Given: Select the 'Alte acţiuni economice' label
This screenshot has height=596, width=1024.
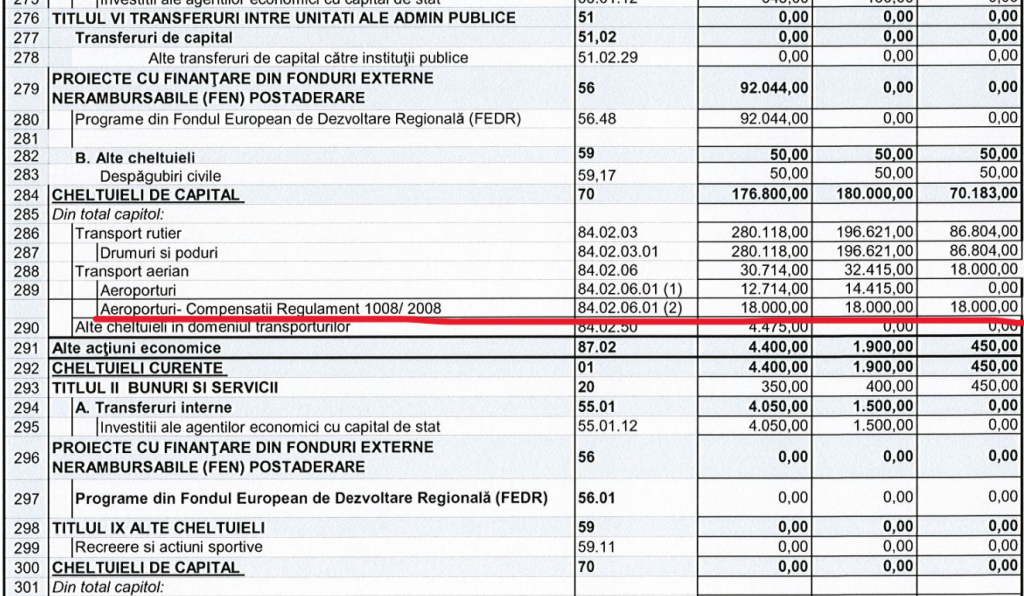Looking at the screenshot, I should (136, 348).
